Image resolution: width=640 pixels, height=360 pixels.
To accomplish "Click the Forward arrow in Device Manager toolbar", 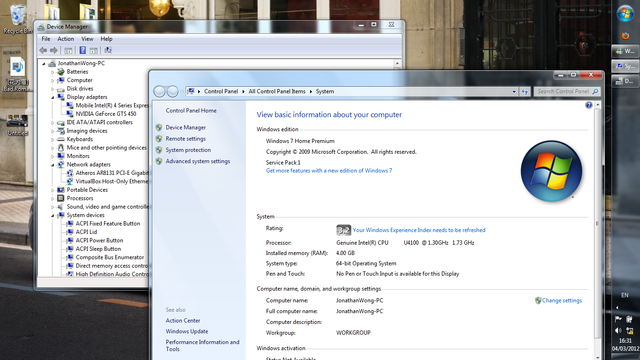I will tap(54, 50).
